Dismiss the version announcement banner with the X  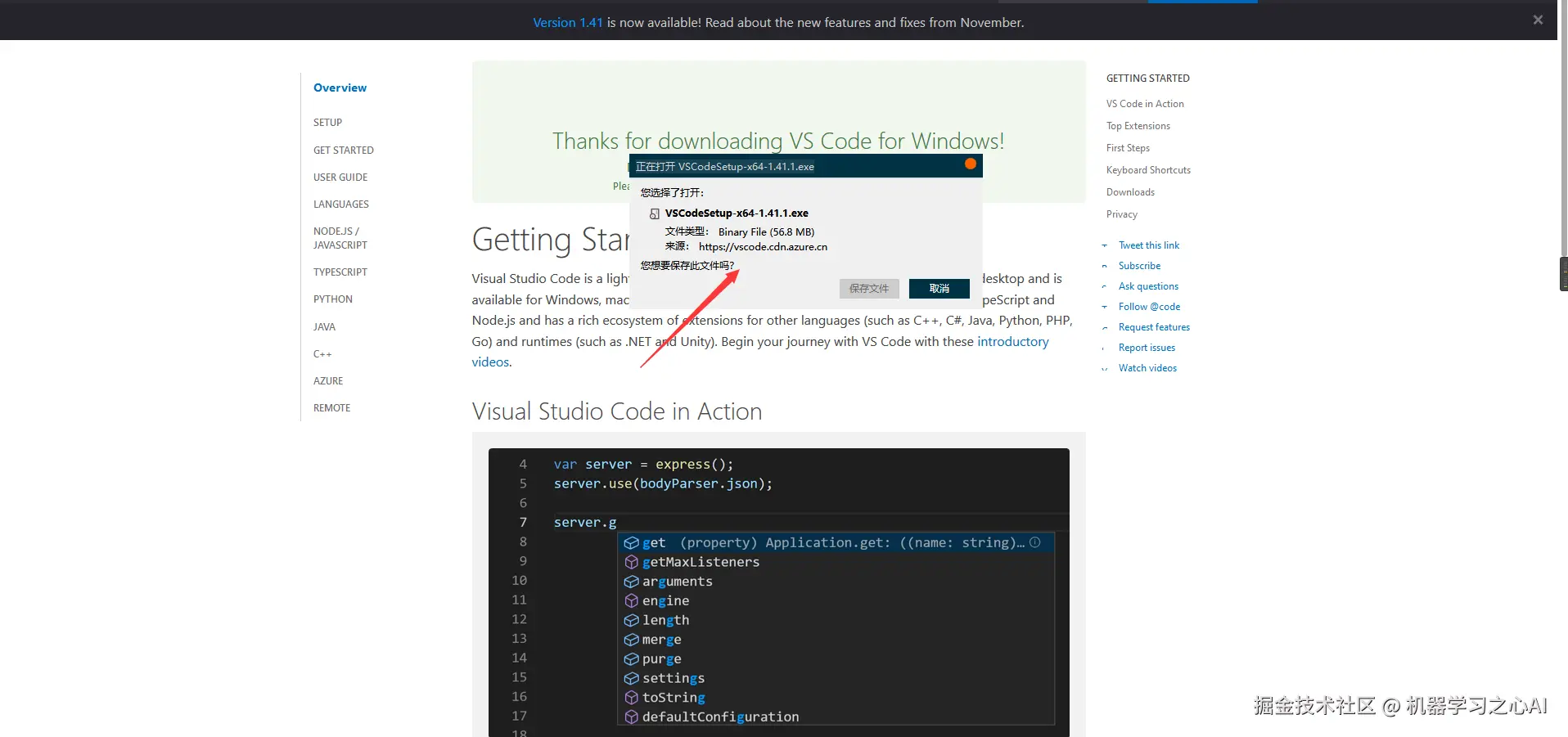tap(1538, 20)
